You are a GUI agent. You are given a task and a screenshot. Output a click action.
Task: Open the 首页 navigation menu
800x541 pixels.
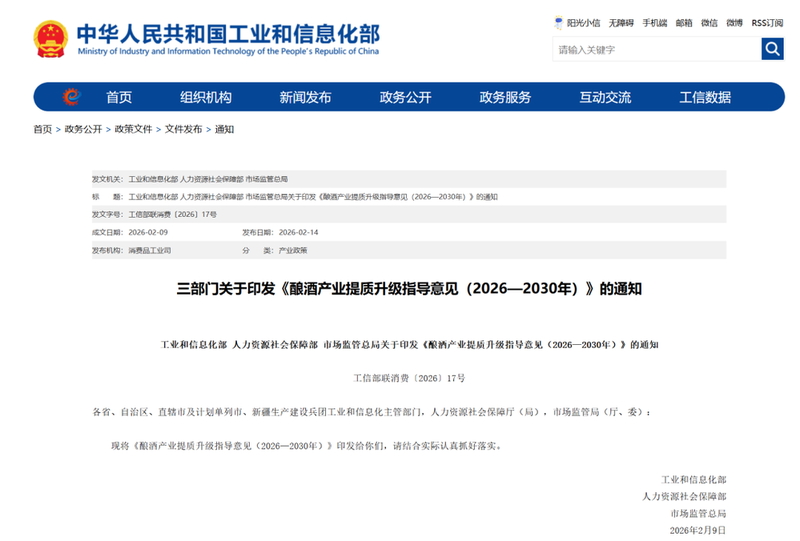[x=119, y=97]
